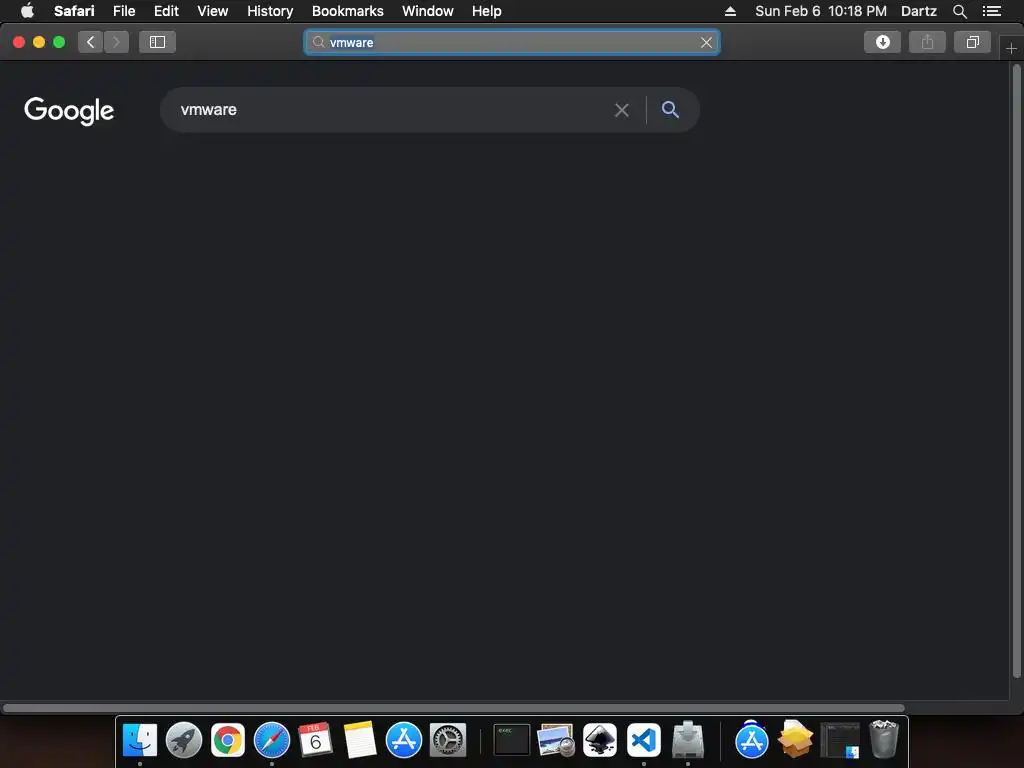
Task: Open the History menu
Action: click(270, 11)
